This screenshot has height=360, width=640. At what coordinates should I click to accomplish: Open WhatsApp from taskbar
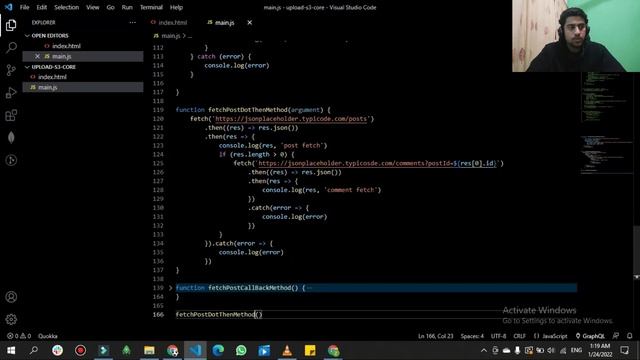point(241,351)
